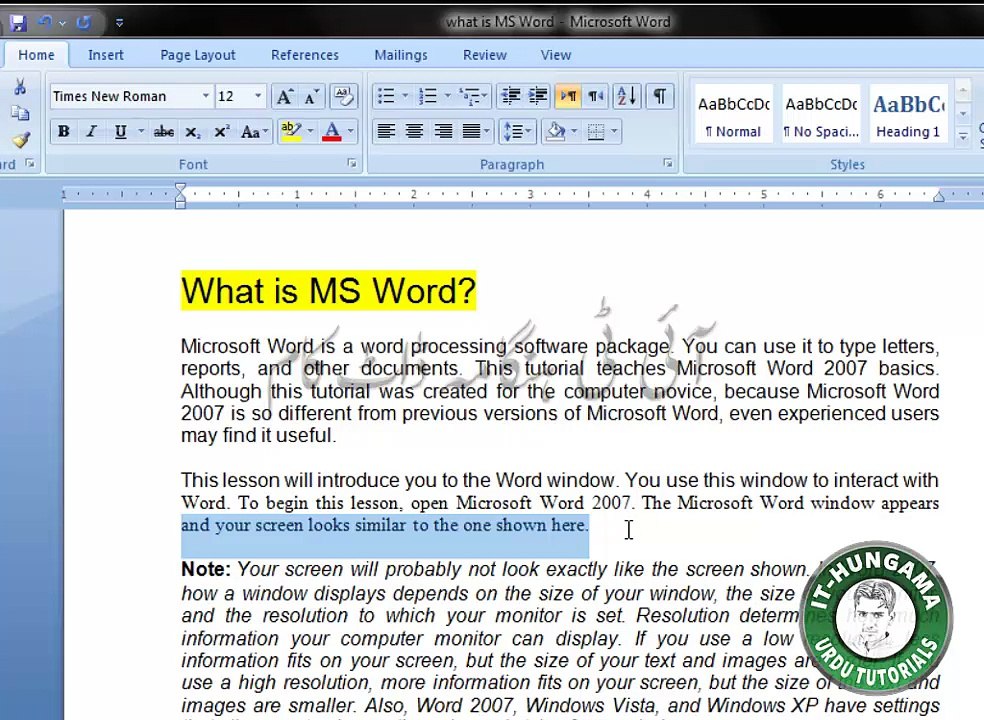Click the Borders icon
This screenshot has width=984, height=720.
pyautogui.click(x=596, y=131)
